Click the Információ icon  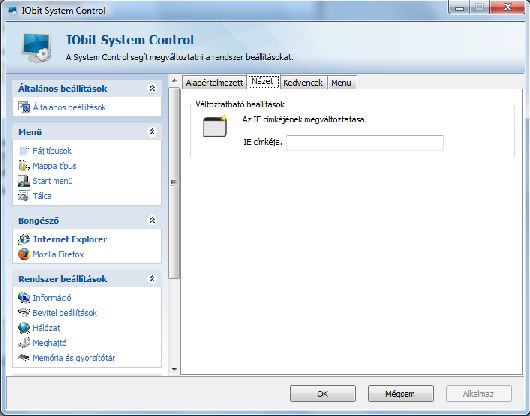coord(24,298)
